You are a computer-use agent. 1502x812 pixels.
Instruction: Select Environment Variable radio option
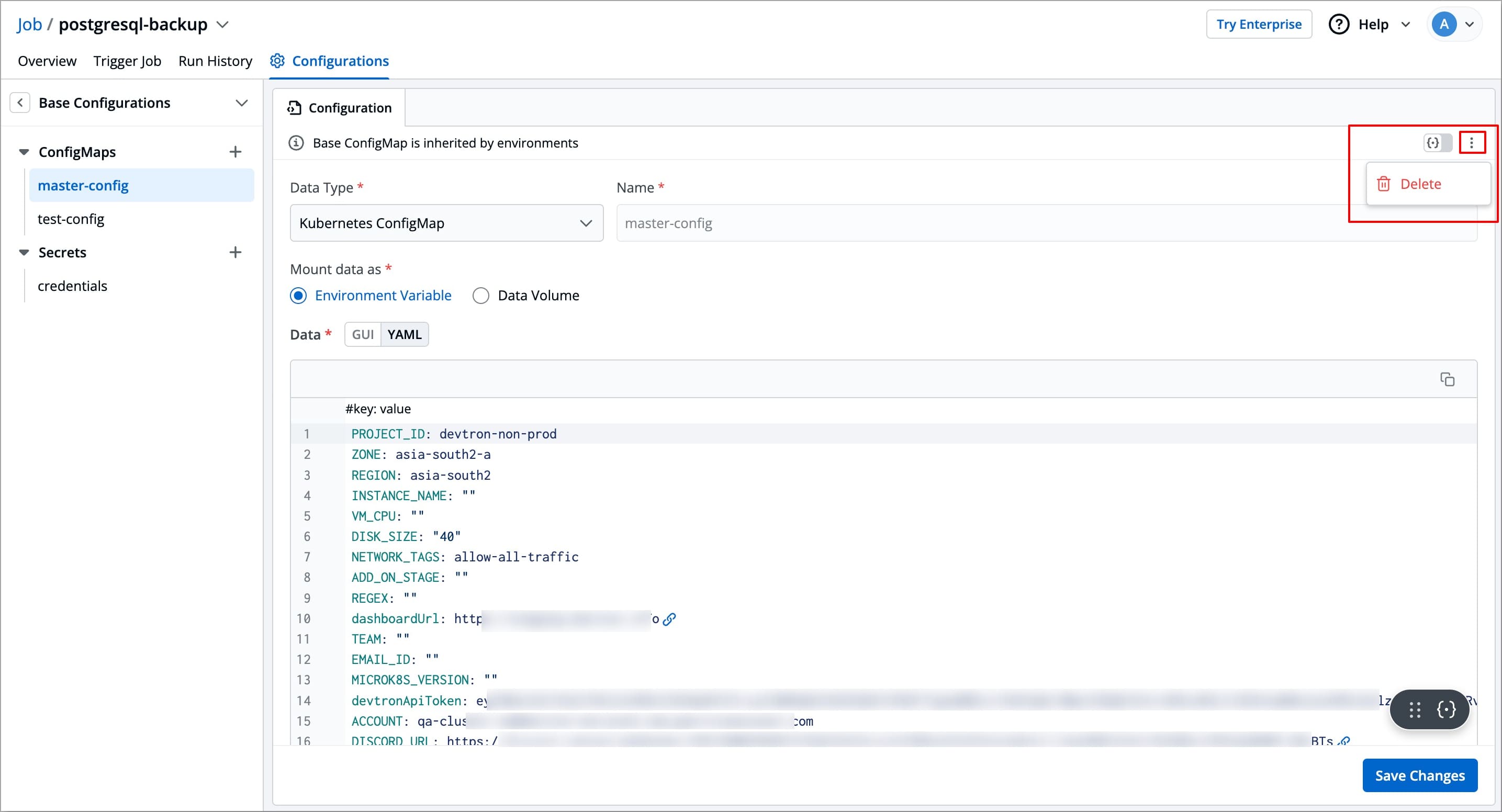tap(298, 296)
